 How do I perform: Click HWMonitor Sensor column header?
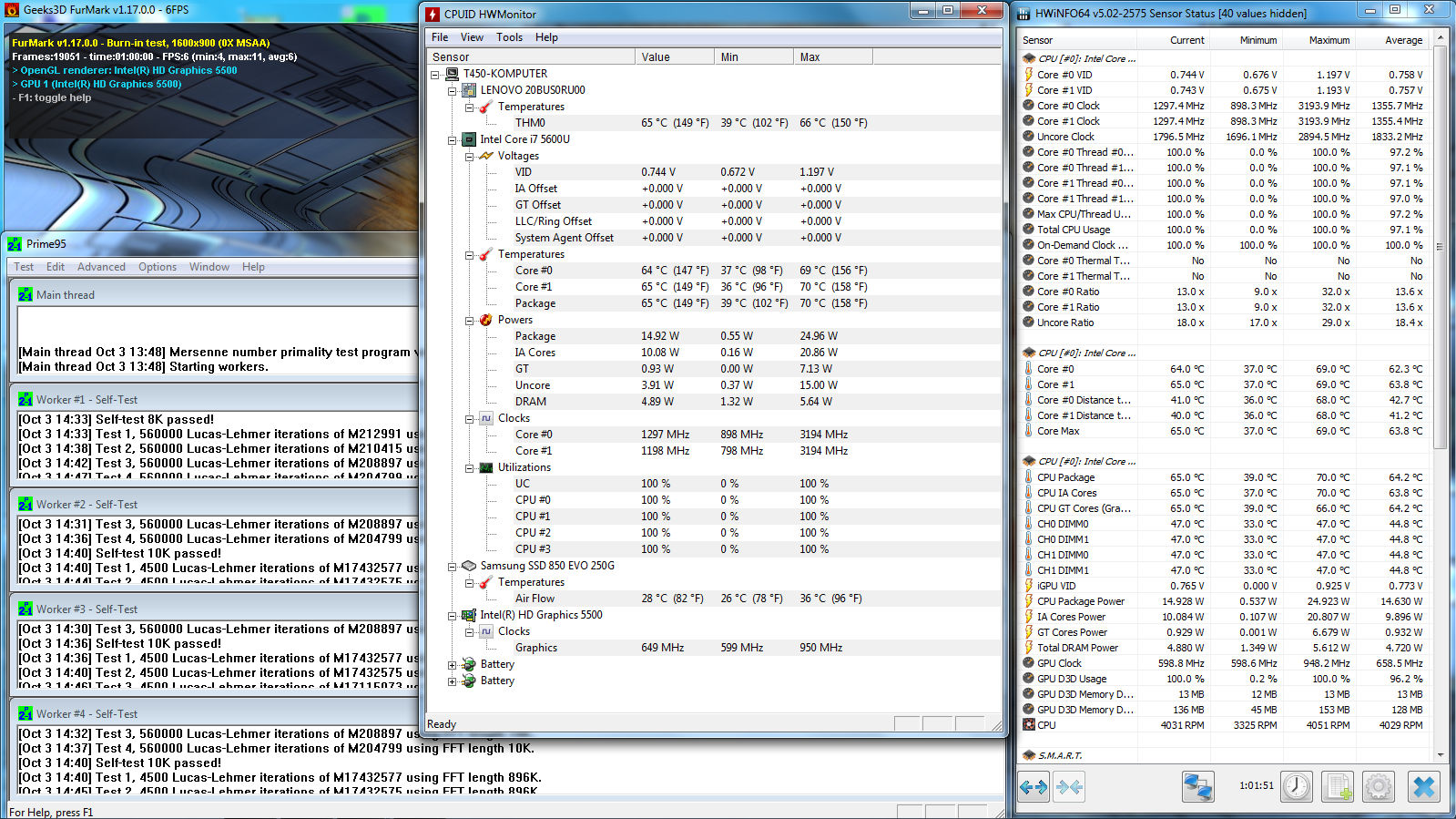[531, 56]
